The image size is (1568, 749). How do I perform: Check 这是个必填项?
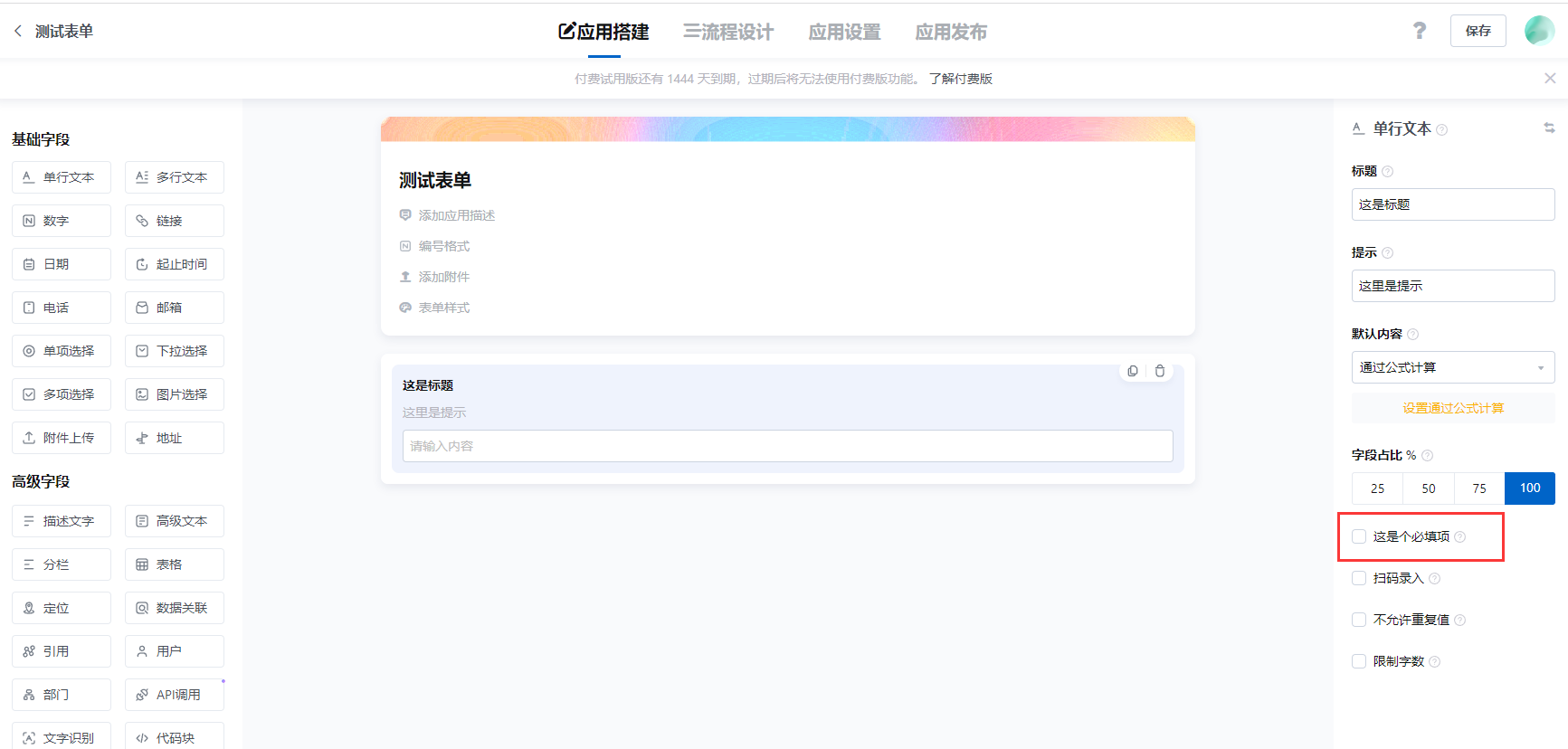[1359, 536]
